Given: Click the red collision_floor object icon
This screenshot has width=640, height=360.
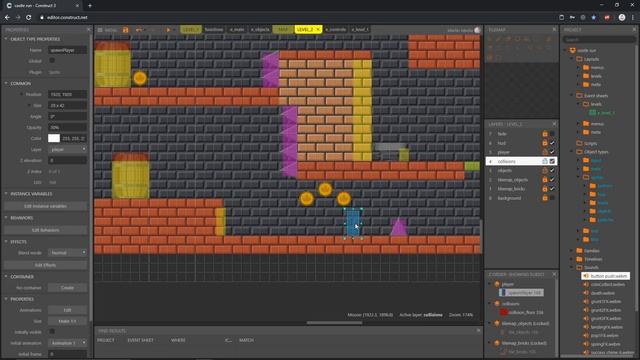Looking at the screenshot, I should pos(504,312).
